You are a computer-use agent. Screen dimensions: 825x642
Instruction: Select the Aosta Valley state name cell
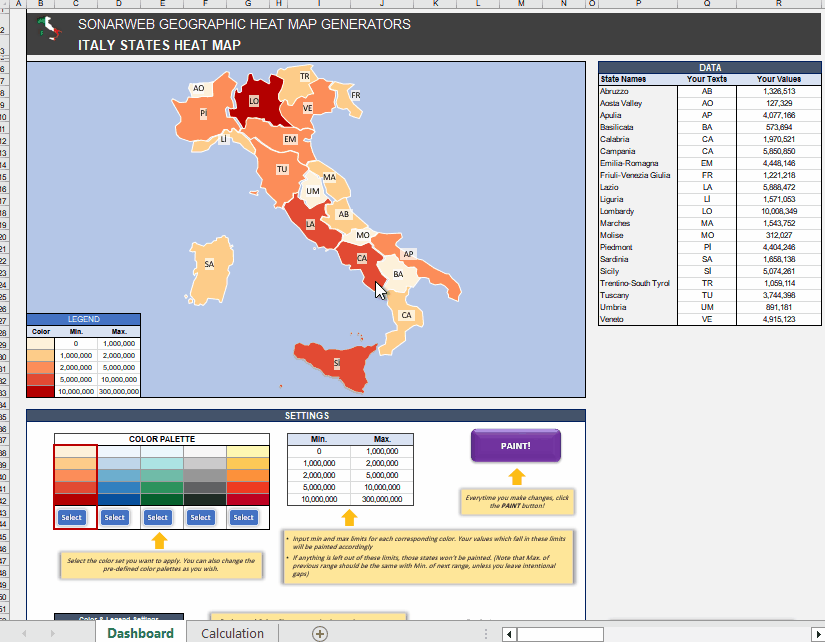(x=638, y=104)
